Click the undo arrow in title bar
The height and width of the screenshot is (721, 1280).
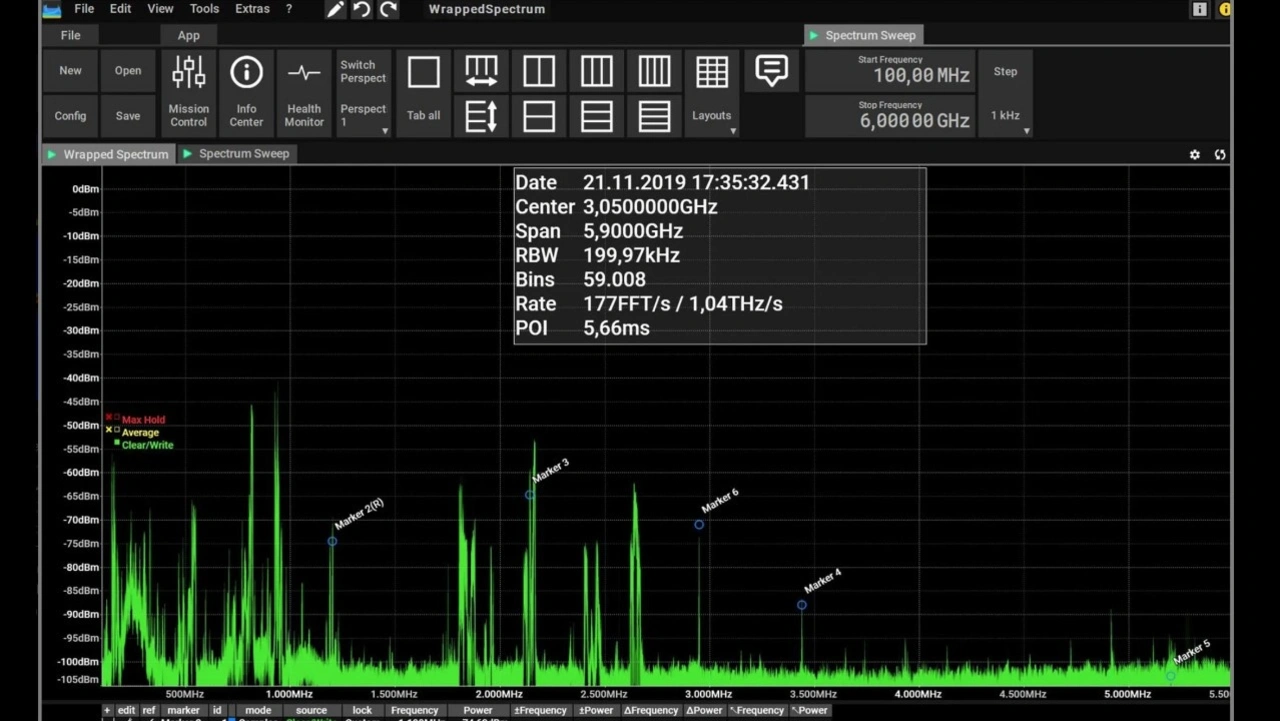pyautogui.click(x=362, y=9)
